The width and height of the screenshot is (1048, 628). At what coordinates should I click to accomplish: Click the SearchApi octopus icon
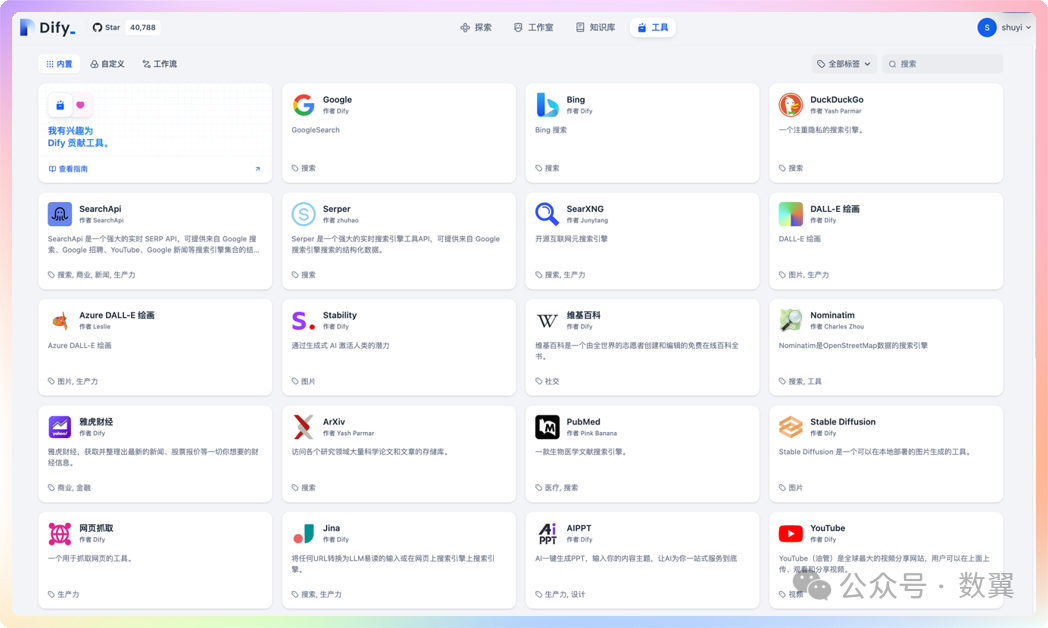point(59,214)
